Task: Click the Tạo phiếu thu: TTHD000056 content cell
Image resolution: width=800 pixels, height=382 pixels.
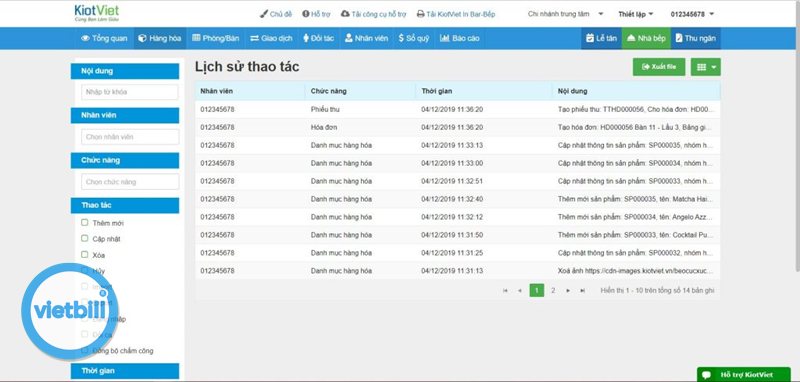Action: click(x=636, y=110)
